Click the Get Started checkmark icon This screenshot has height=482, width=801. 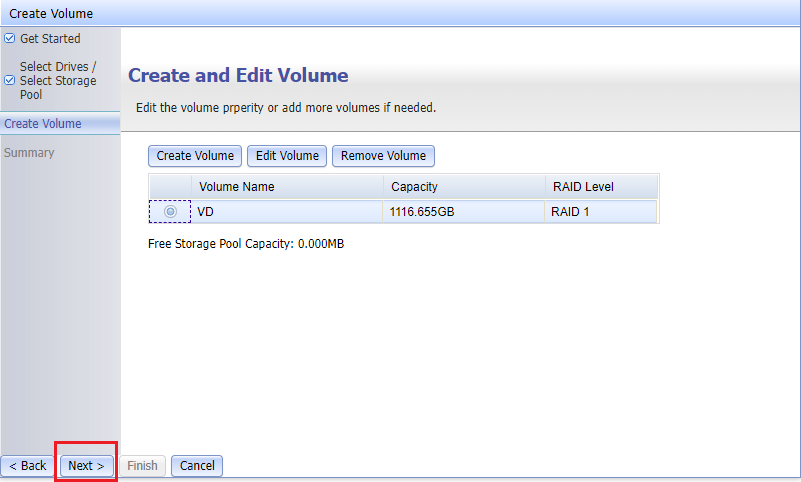click(9, 38)
